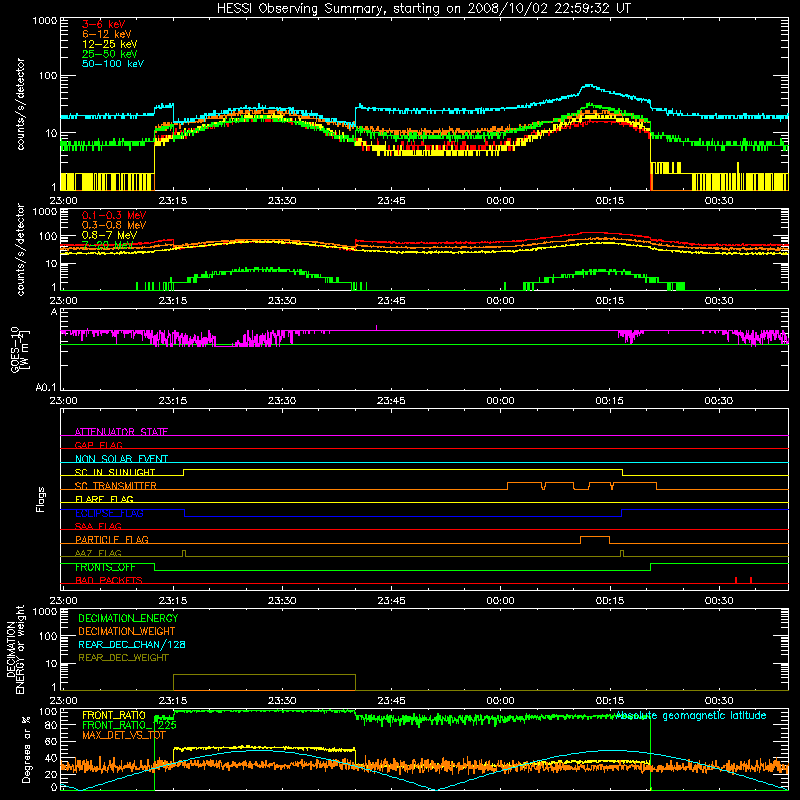Viewport: 800px width, 800px height.
Task: Click the 0.8-7 MeV legend entry
Action: coord(109,235)
